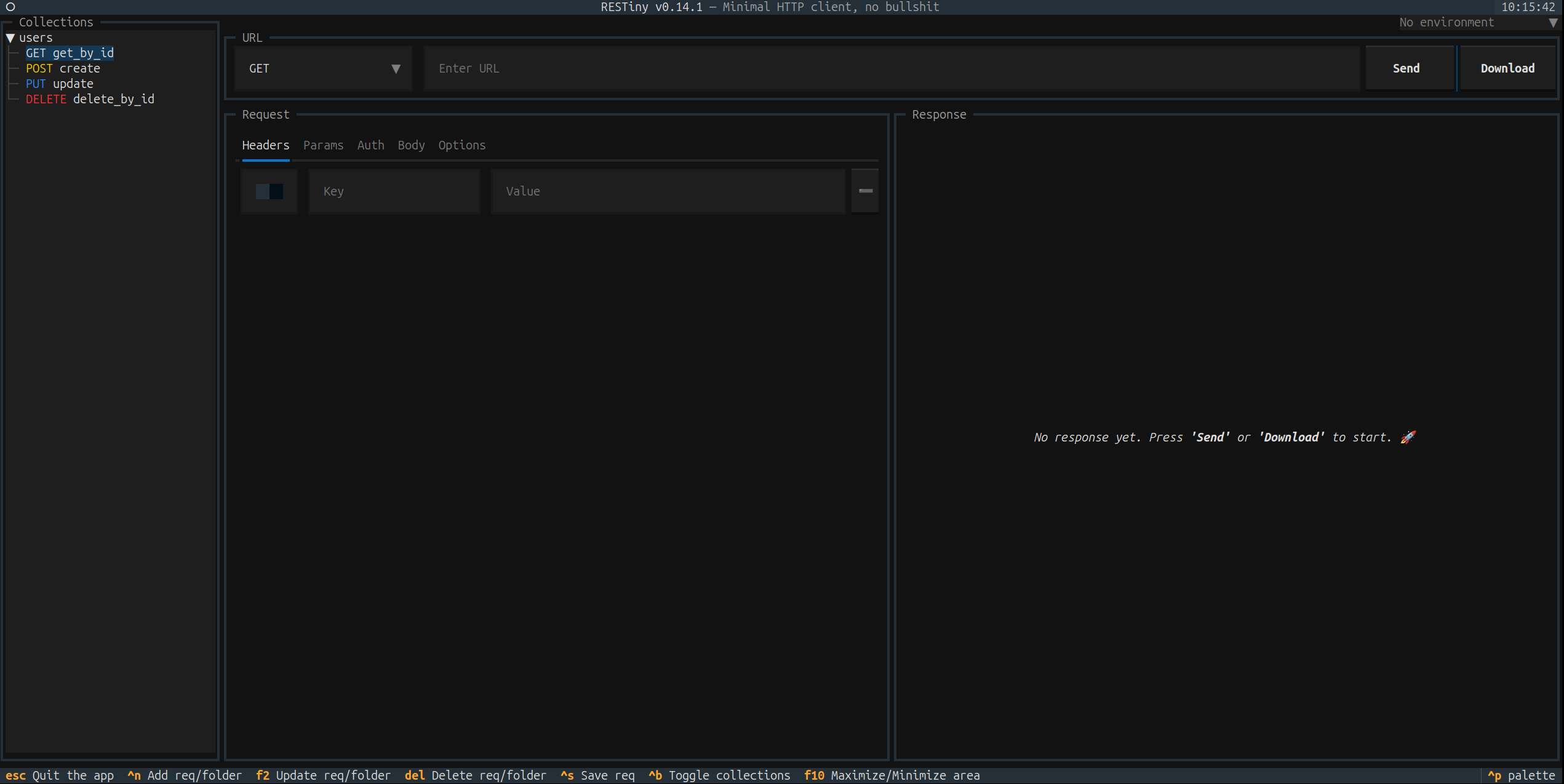Click the ^p palette footer shortcut

point(1521,775)
